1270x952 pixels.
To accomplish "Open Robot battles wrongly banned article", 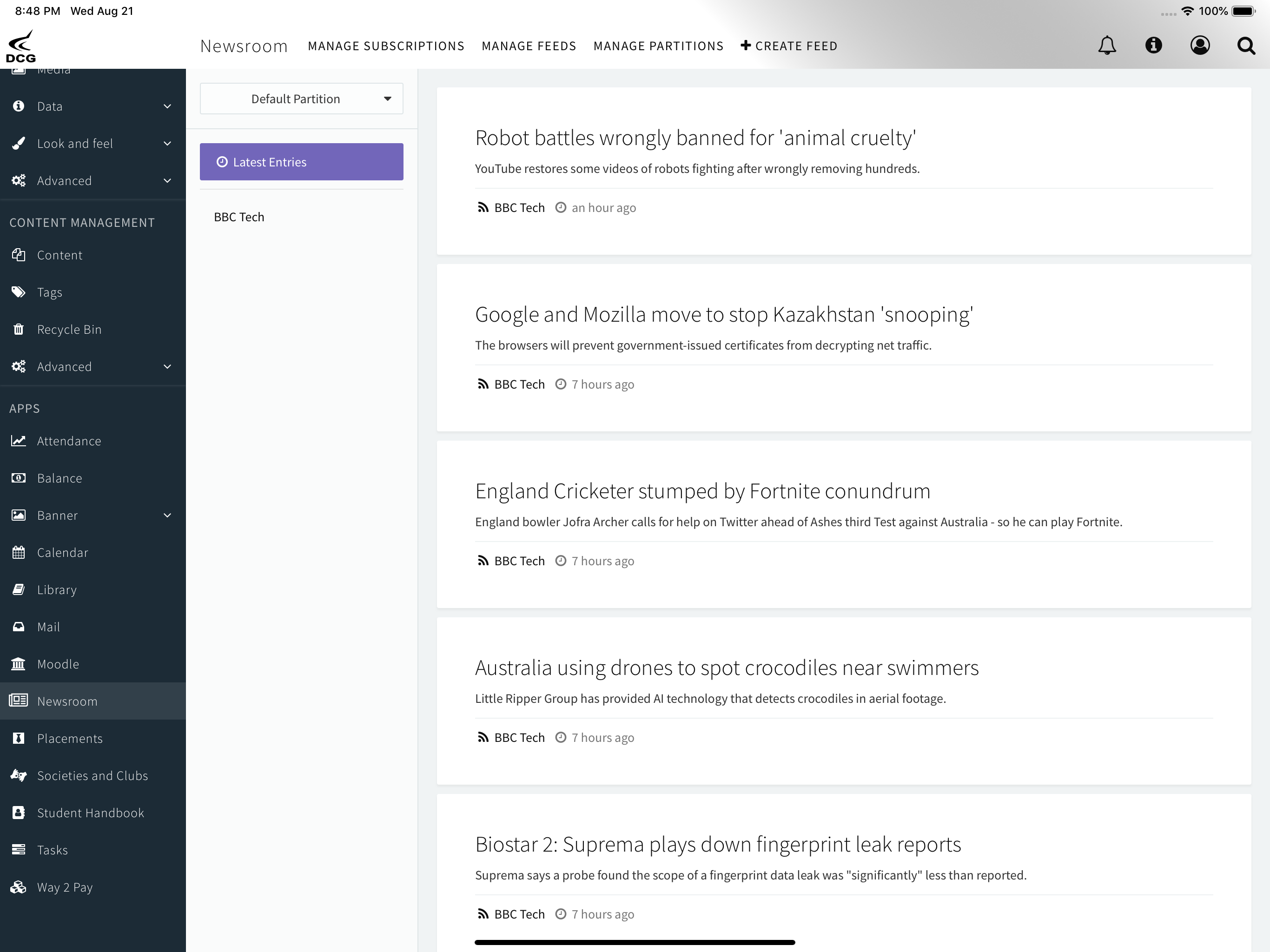I will tap(695, 138).
